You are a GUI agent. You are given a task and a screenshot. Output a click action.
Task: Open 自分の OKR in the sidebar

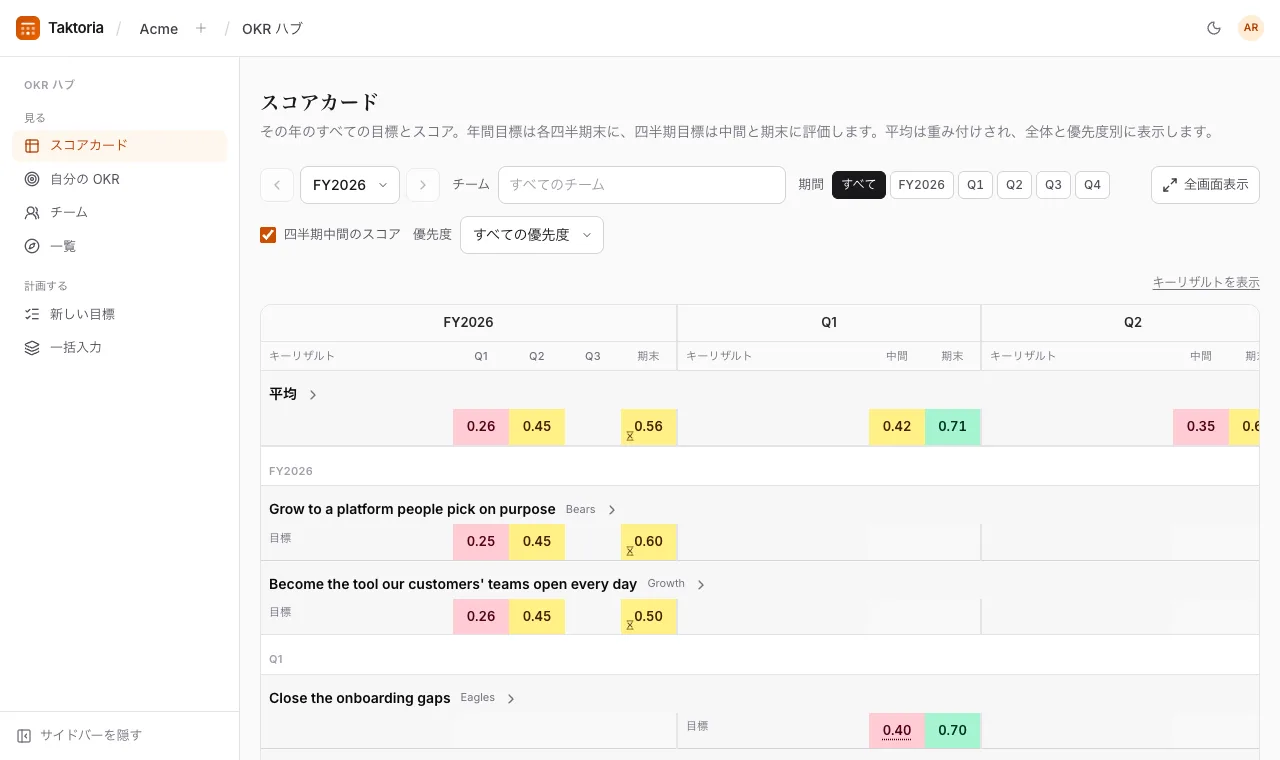point(120,179)
